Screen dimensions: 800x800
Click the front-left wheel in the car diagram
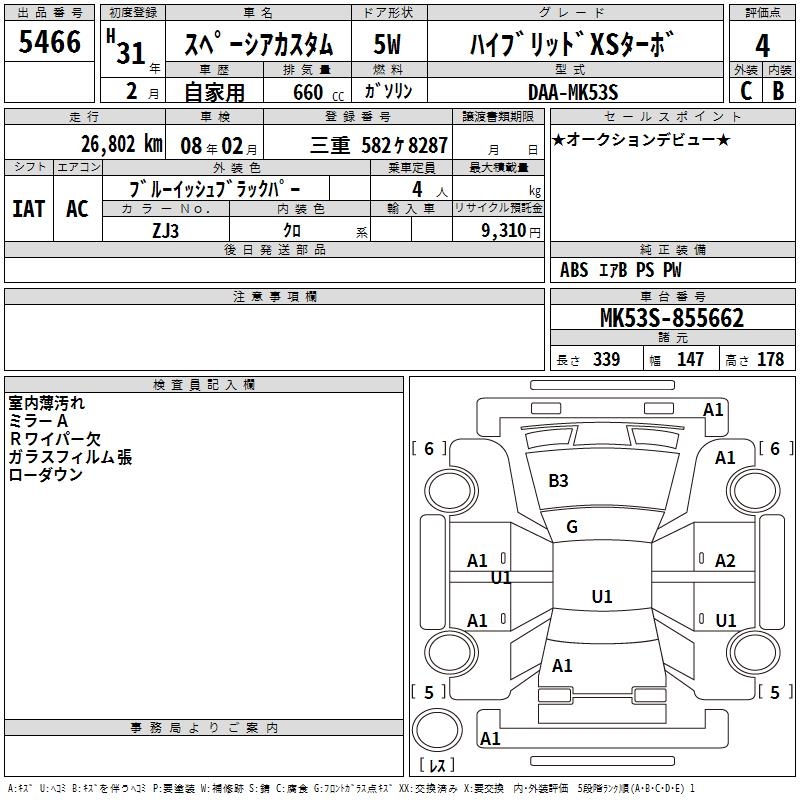pos(450,487)
